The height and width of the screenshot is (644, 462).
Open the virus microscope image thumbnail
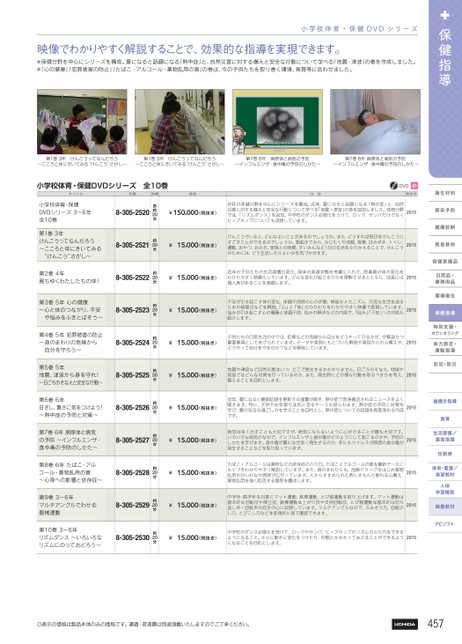pos(277,122)
